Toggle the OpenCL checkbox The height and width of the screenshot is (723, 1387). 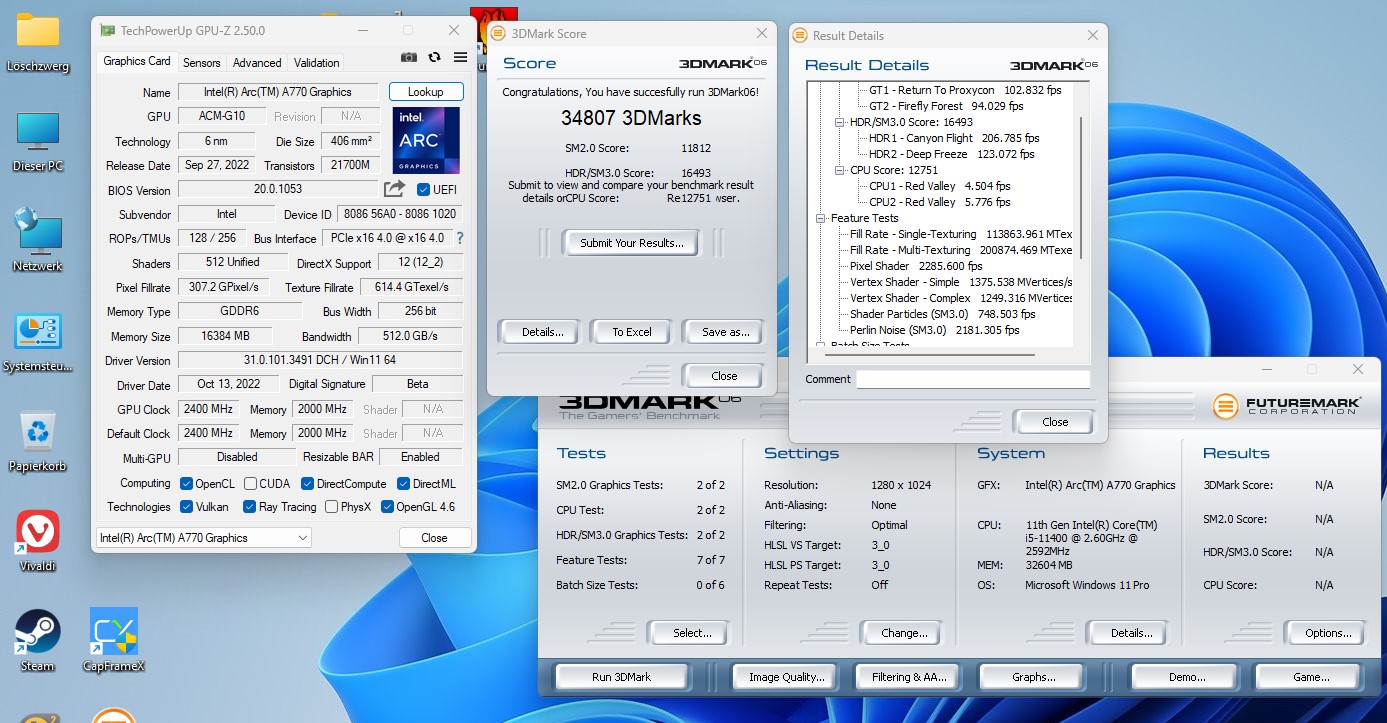tap(186, 483)
